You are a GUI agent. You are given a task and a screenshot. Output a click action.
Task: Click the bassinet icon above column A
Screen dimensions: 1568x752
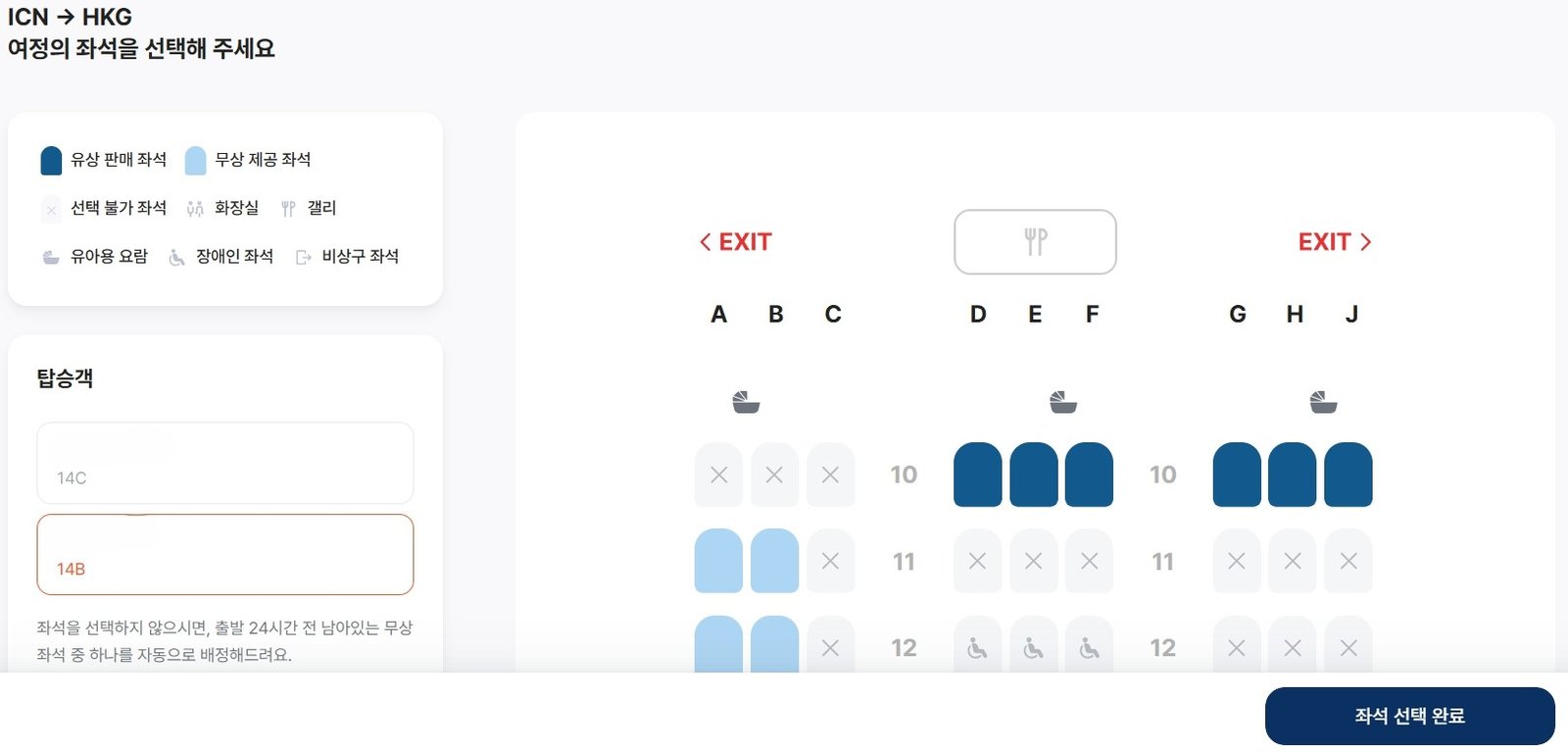coord(746,402)
